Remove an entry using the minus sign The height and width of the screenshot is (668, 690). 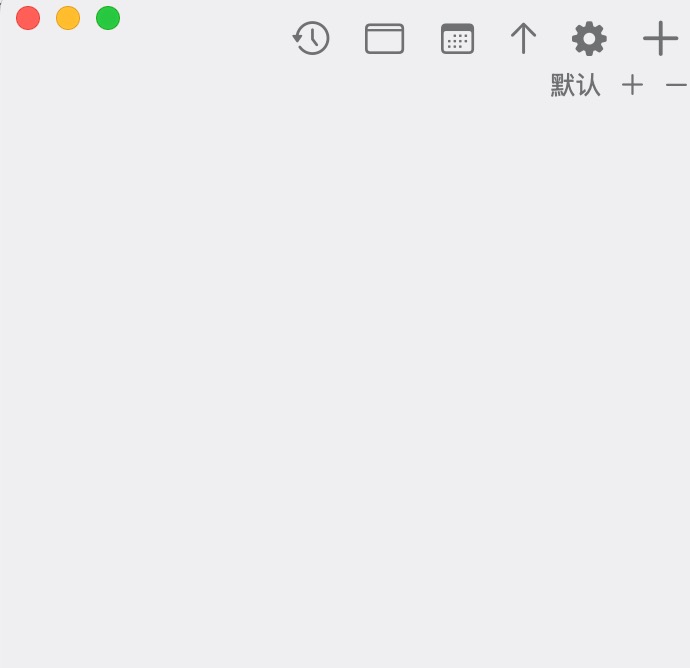(677, 84)
